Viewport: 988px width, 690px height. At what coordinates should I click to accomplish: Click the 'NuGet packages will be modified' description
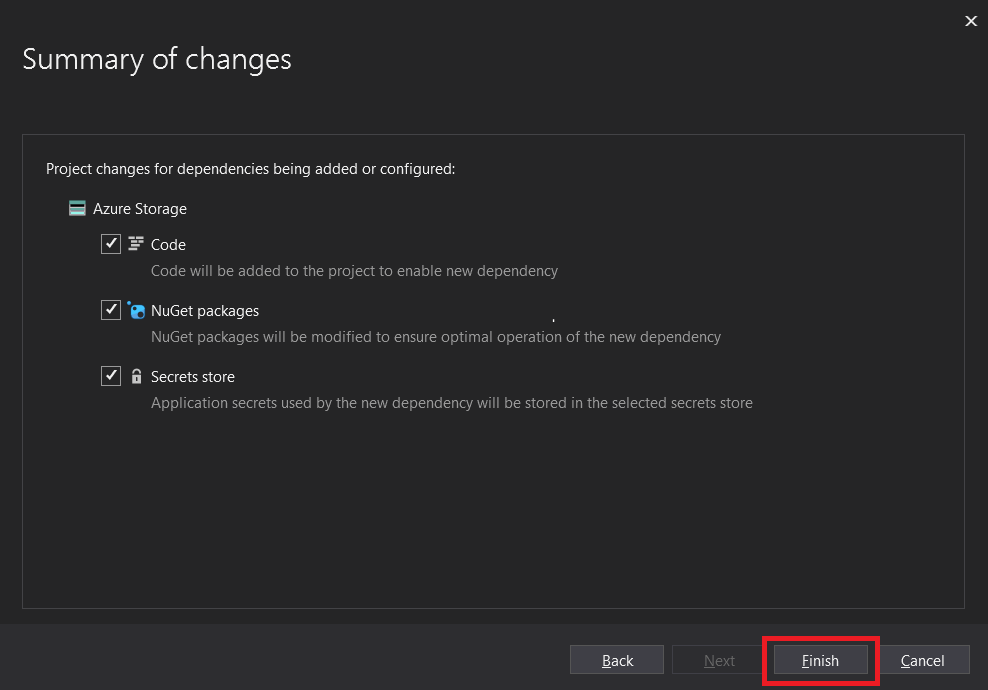coord(435,337)
